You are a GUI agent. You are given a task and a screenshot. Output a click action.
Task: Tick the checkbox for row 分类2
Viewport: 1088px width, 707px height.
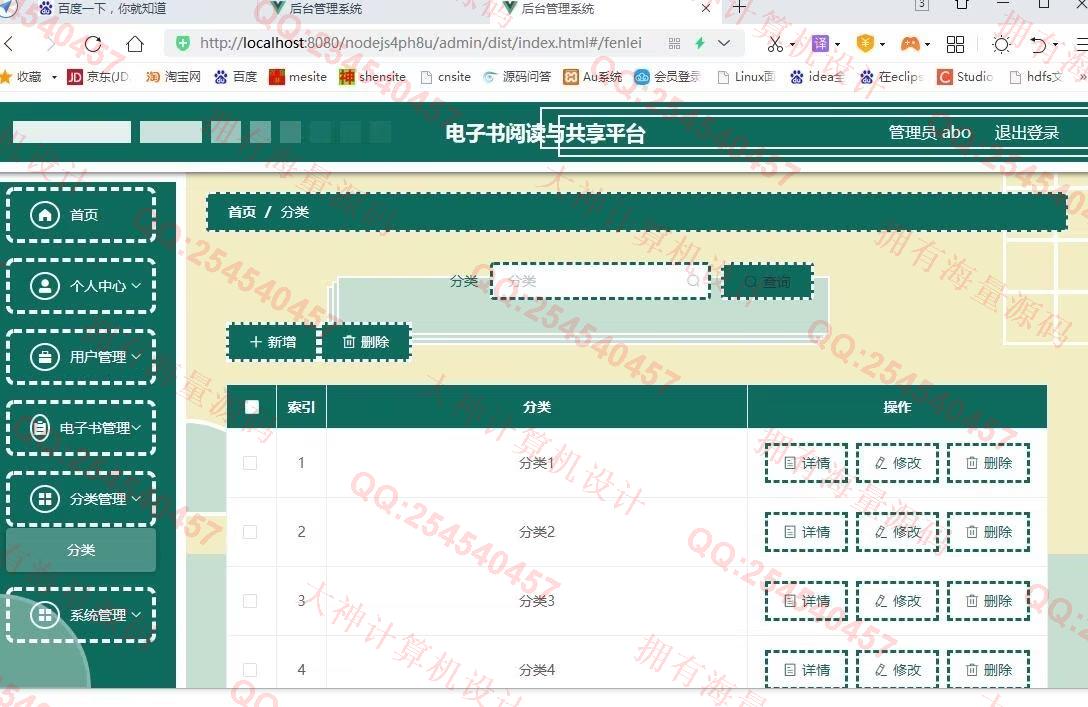coord(250,532)
